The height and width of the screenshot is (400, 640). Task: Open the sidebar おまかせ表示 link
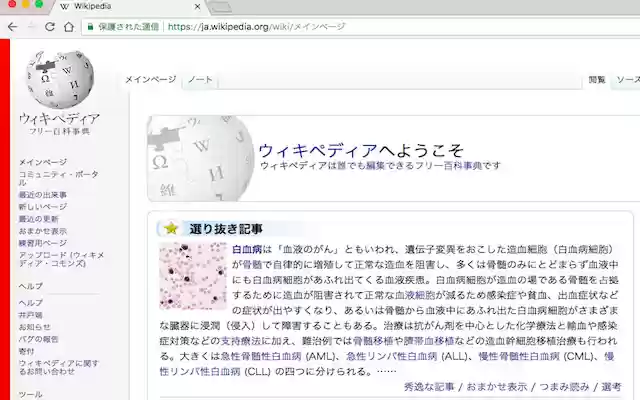tap(43, 231)
